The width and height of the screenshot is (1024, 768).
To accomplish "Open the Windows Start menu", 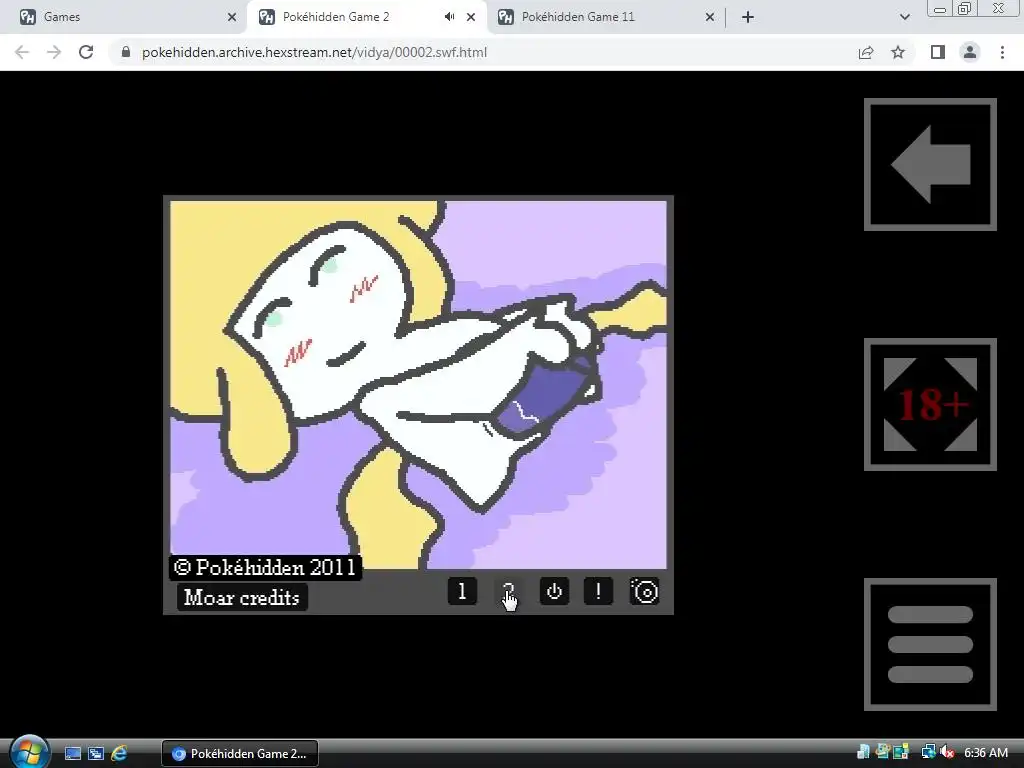I will [28, 752].
